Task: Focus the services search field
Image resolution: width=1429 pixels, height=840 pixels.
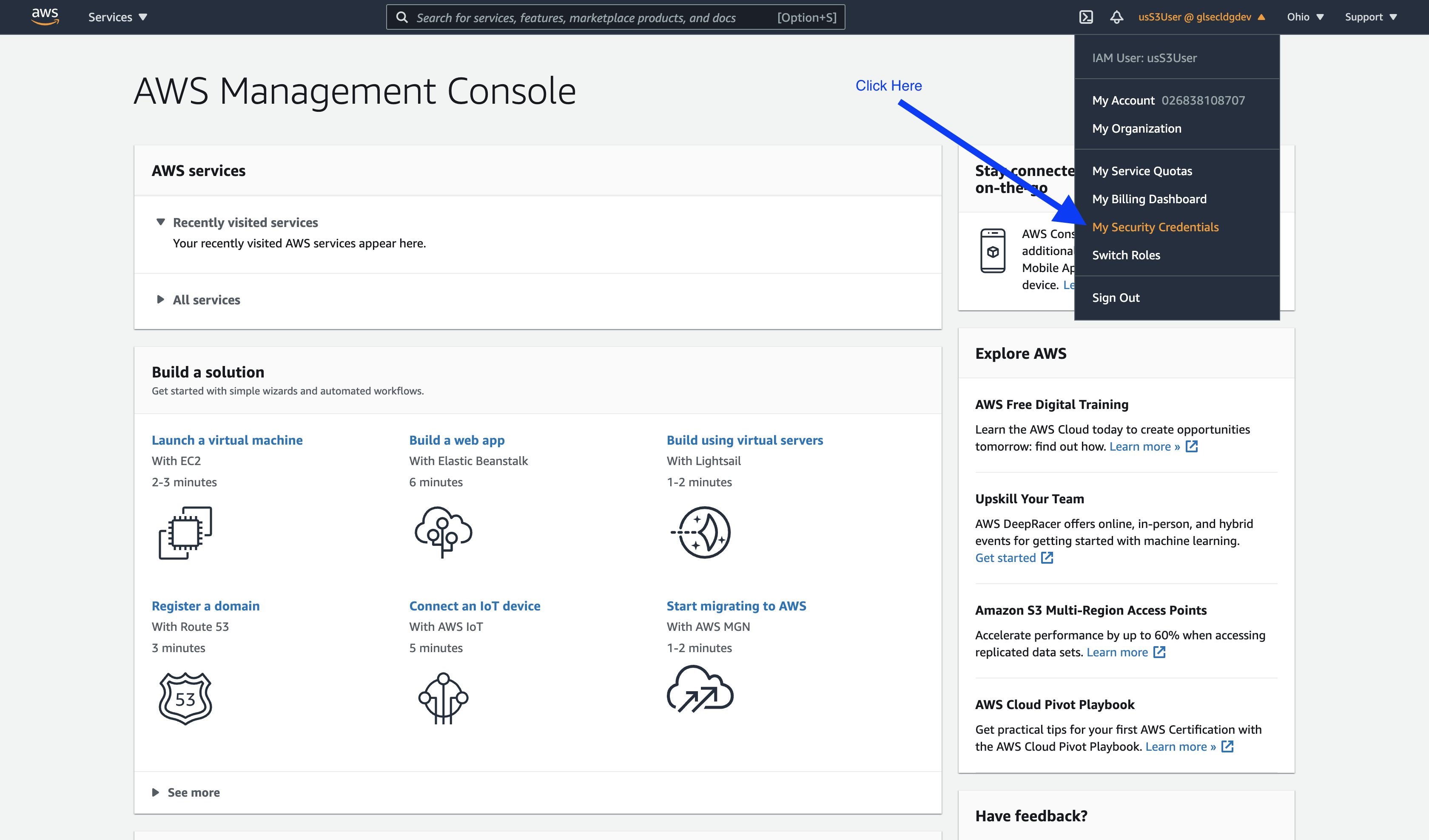Action: pyautogui.click(x=615, y=17)
